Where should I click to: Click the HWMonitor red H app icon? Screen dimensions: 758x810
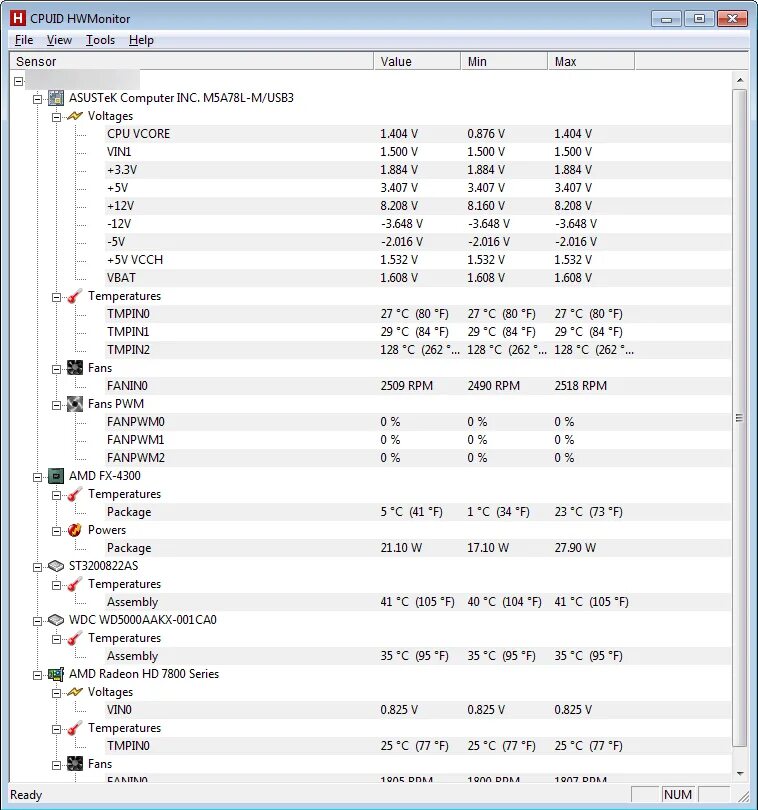click(18, 19)
